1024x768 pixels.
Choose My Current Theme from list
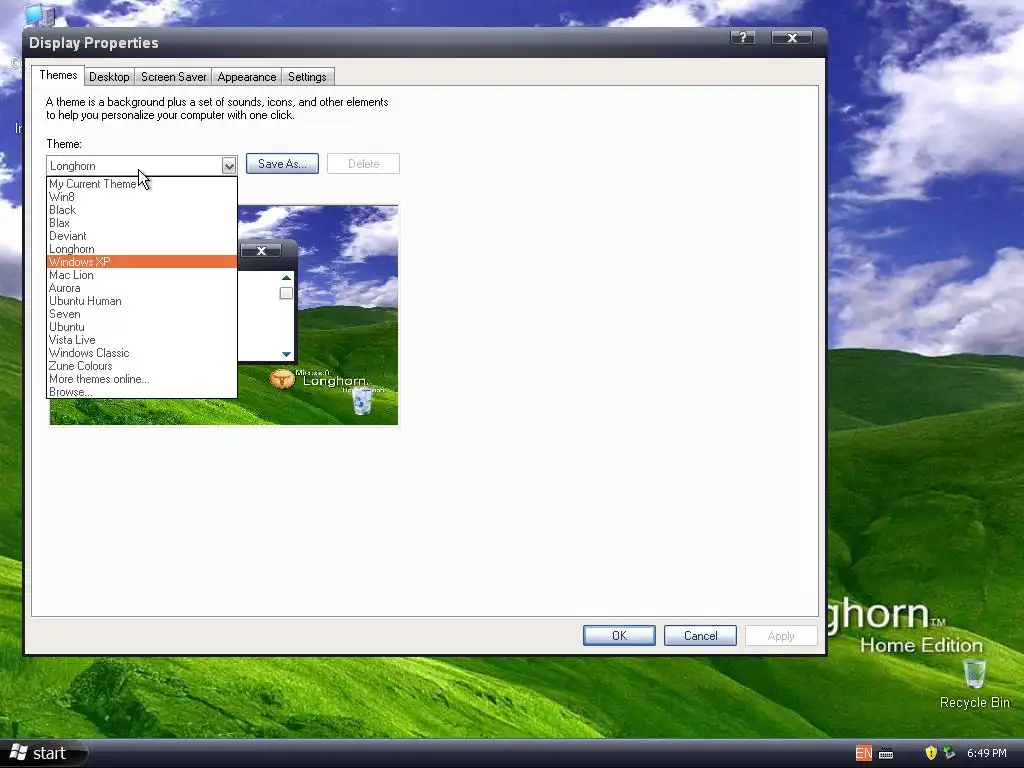click(x=142, y=184)
